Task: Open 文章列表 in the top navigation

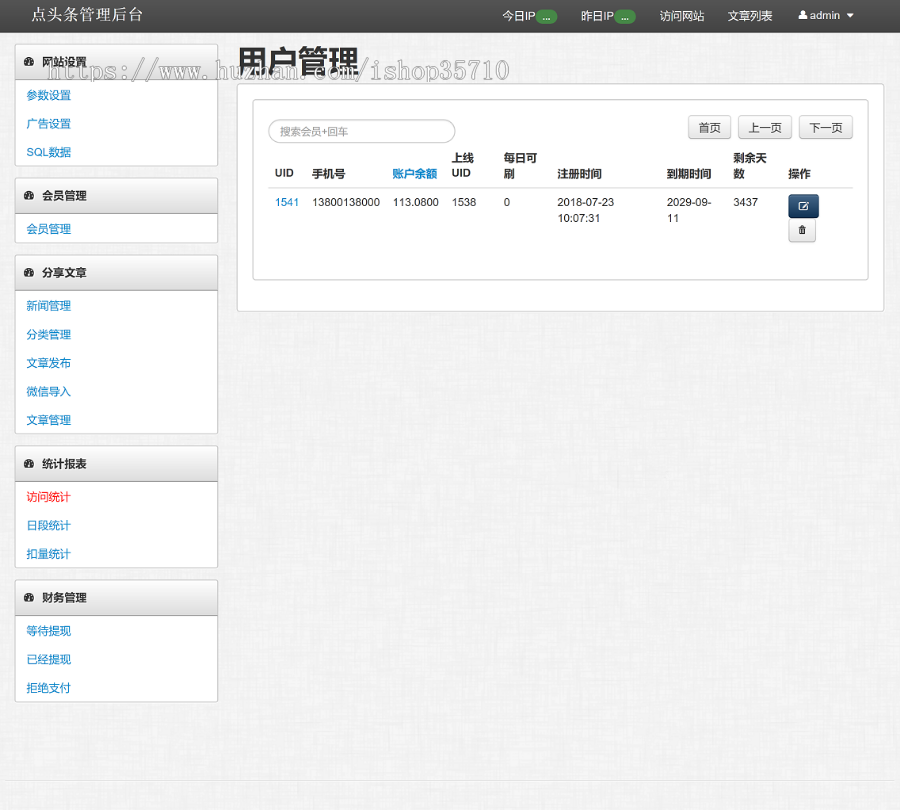Action: pos(750,16)
